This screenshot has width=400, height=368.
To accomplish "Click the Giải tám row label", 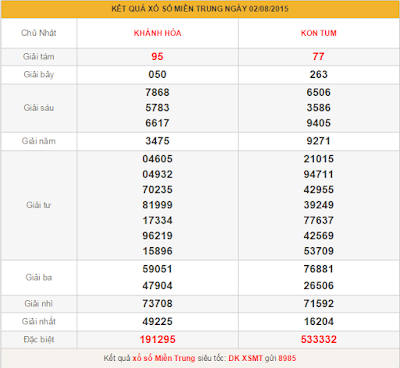I will click(39, 56).
